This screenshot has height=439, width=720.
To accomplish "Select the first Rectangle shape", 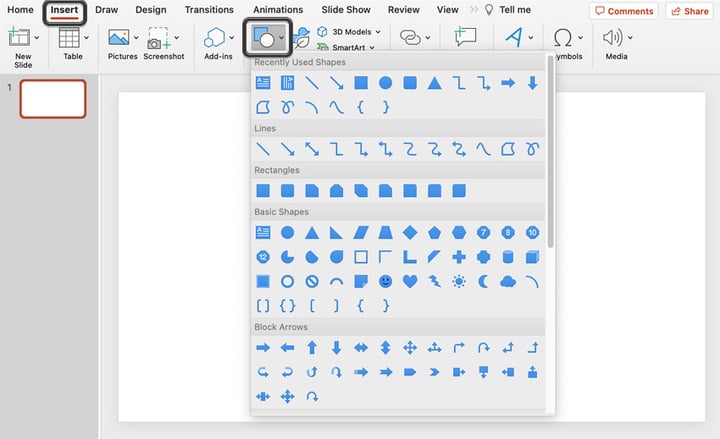I will coord(263,191).
